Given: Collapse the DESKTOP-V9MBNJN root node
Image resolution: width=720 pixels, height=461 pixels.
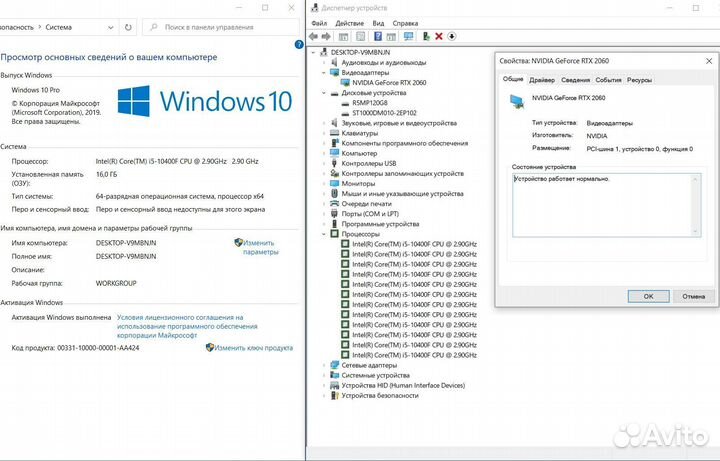Looking at the screenshot, I should [x=314, y=52].
